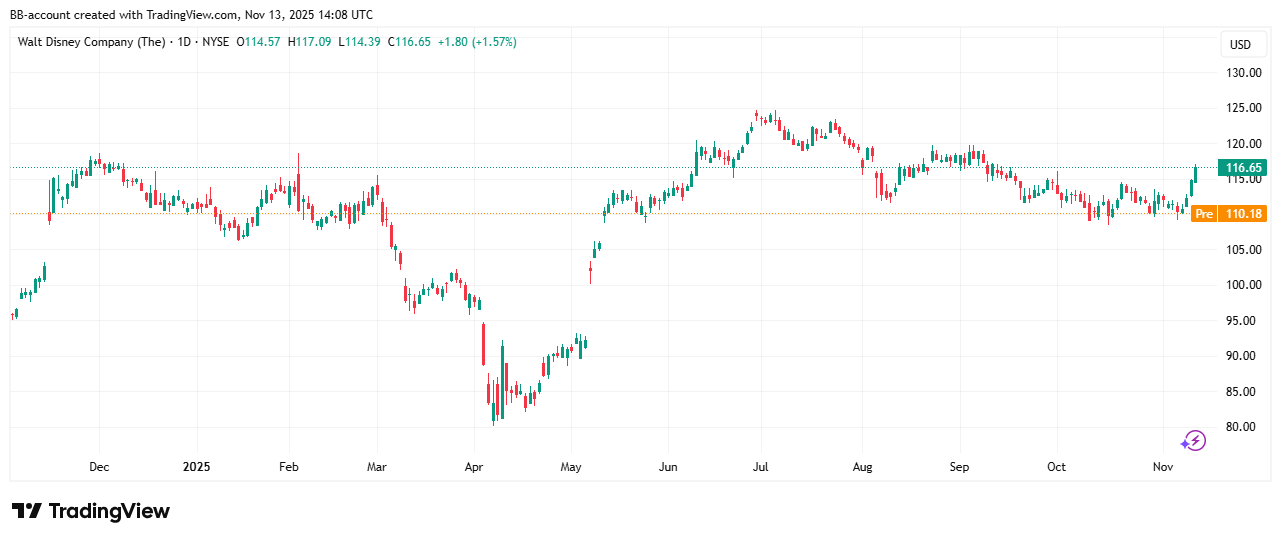The image size is (1281, 541).
Task: Click the account created header text
Action: (x=191, y=14)
